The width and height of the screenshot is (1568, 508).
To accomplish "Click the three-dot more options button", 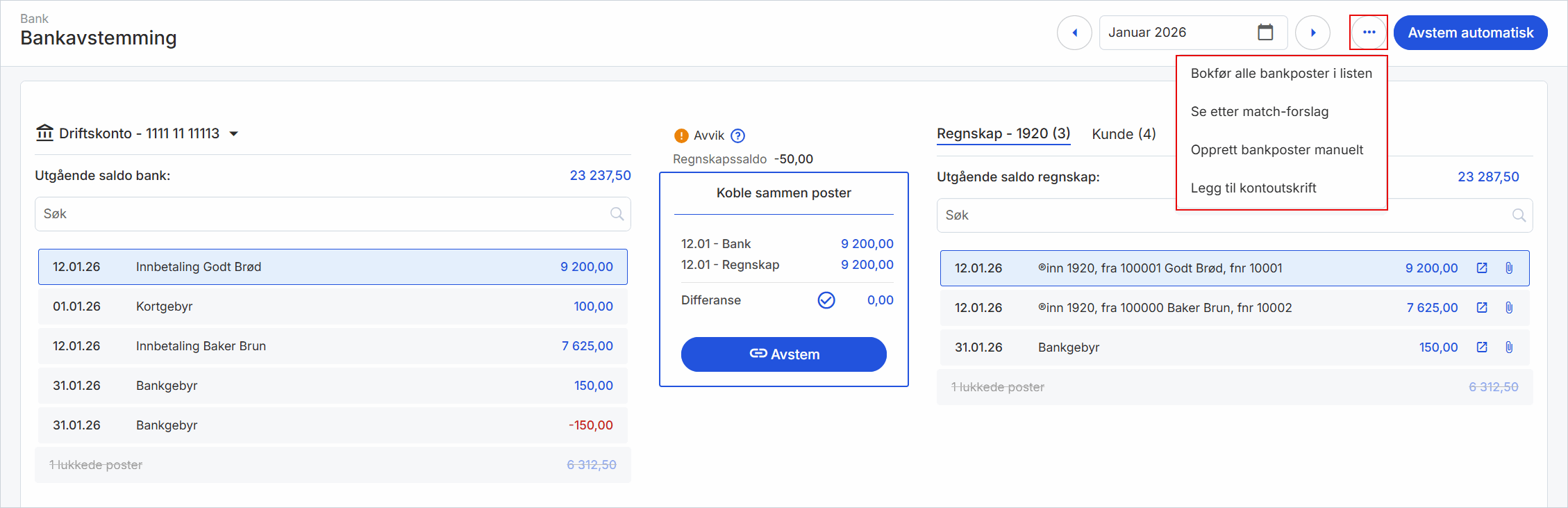I will coord(1369,33).
